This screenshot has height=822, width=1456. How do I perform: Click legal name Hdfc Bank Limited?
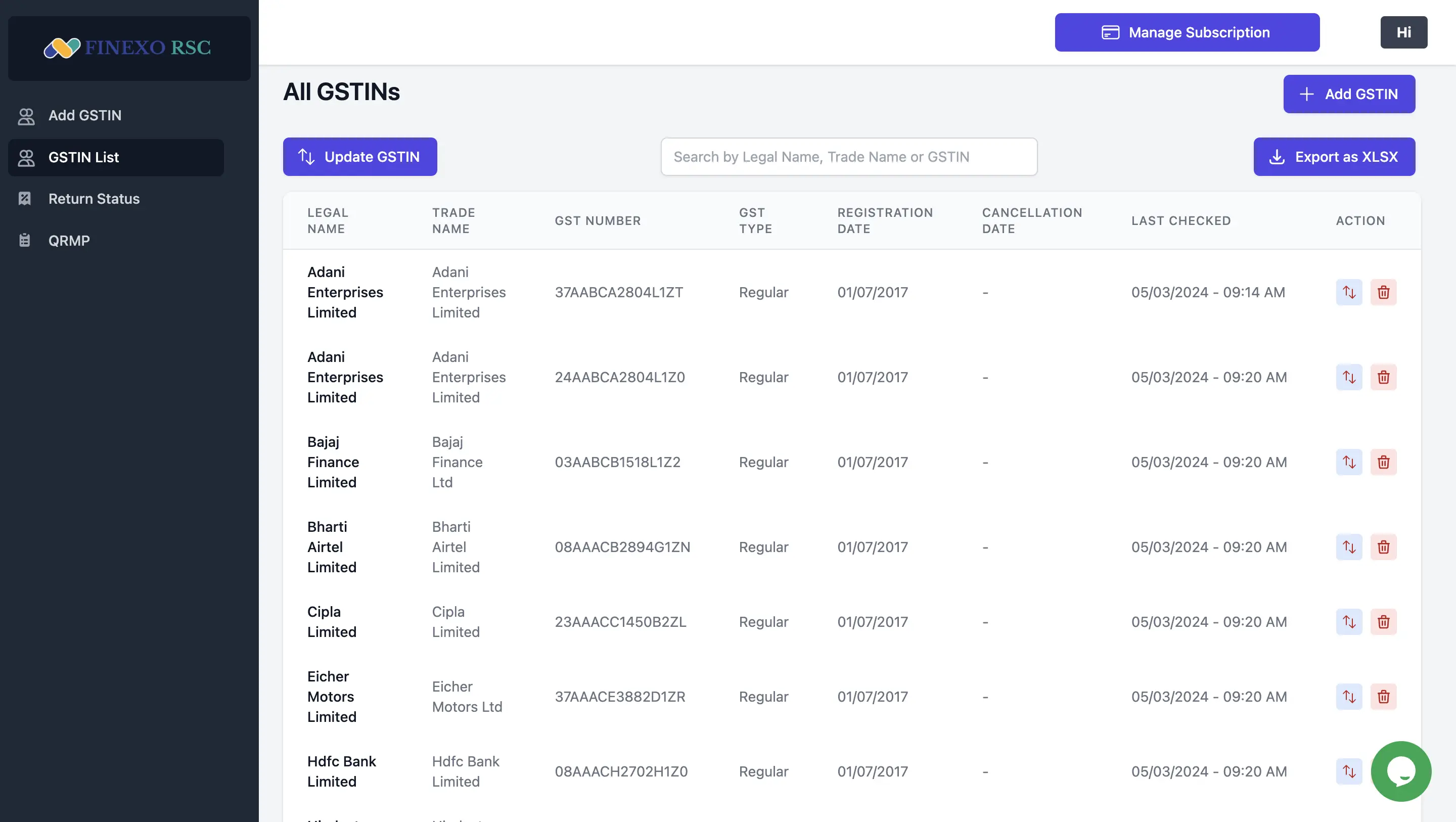pyautogui.click(x=341, y=771)
